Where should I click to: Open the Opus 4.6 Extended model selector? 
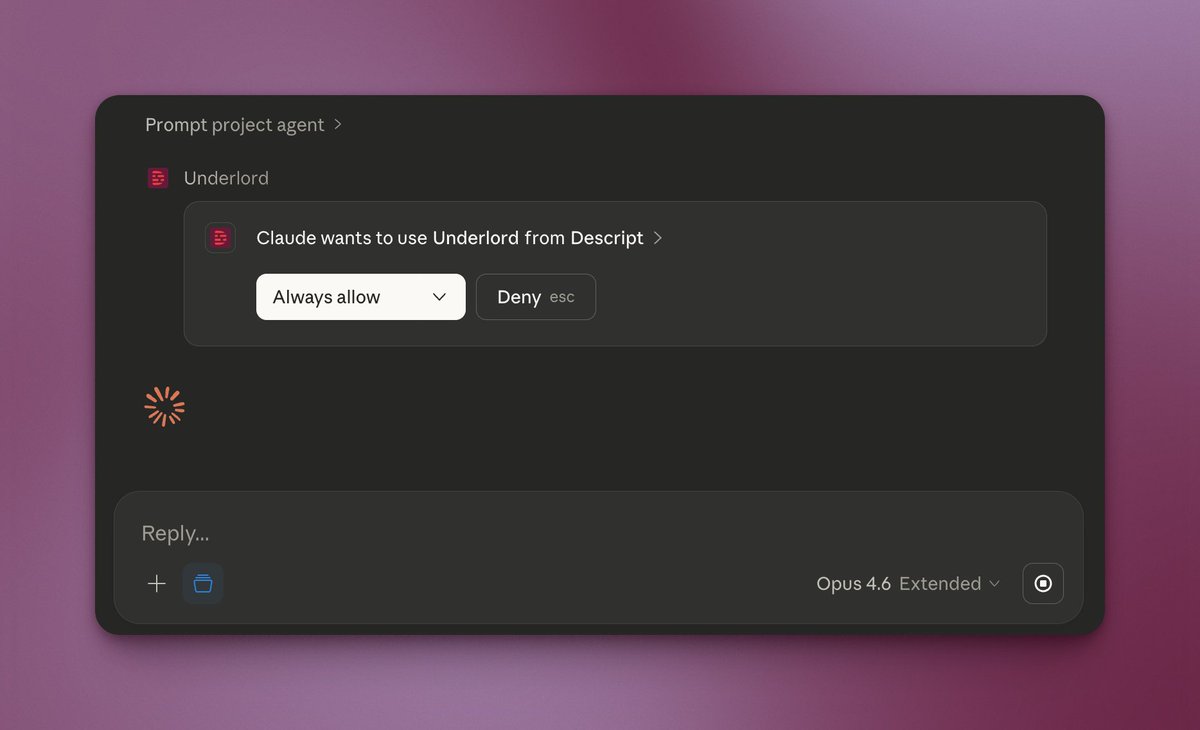coord(908,584)
